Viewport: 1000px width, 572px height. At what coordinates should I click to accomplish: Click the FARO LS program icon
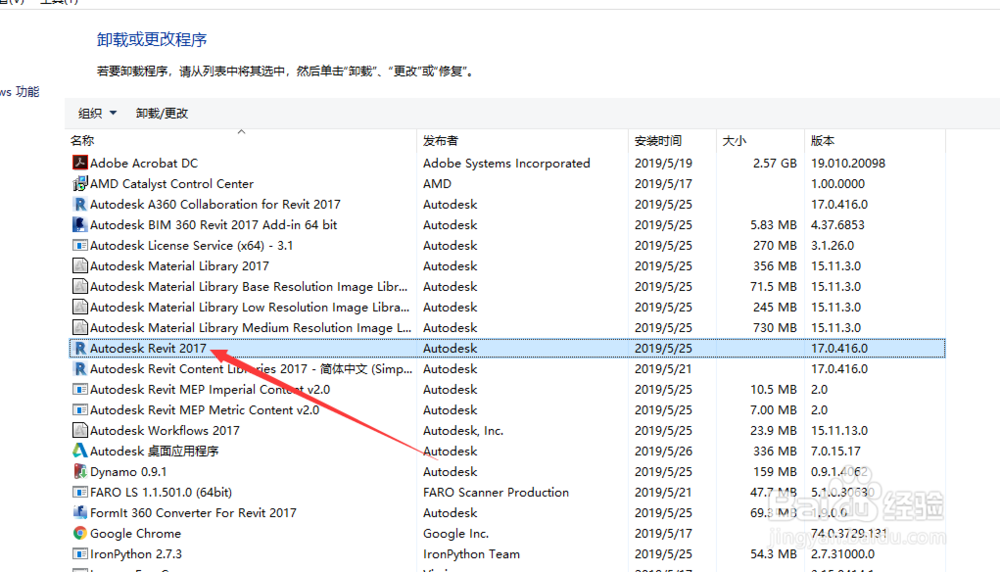click(80, 492)
